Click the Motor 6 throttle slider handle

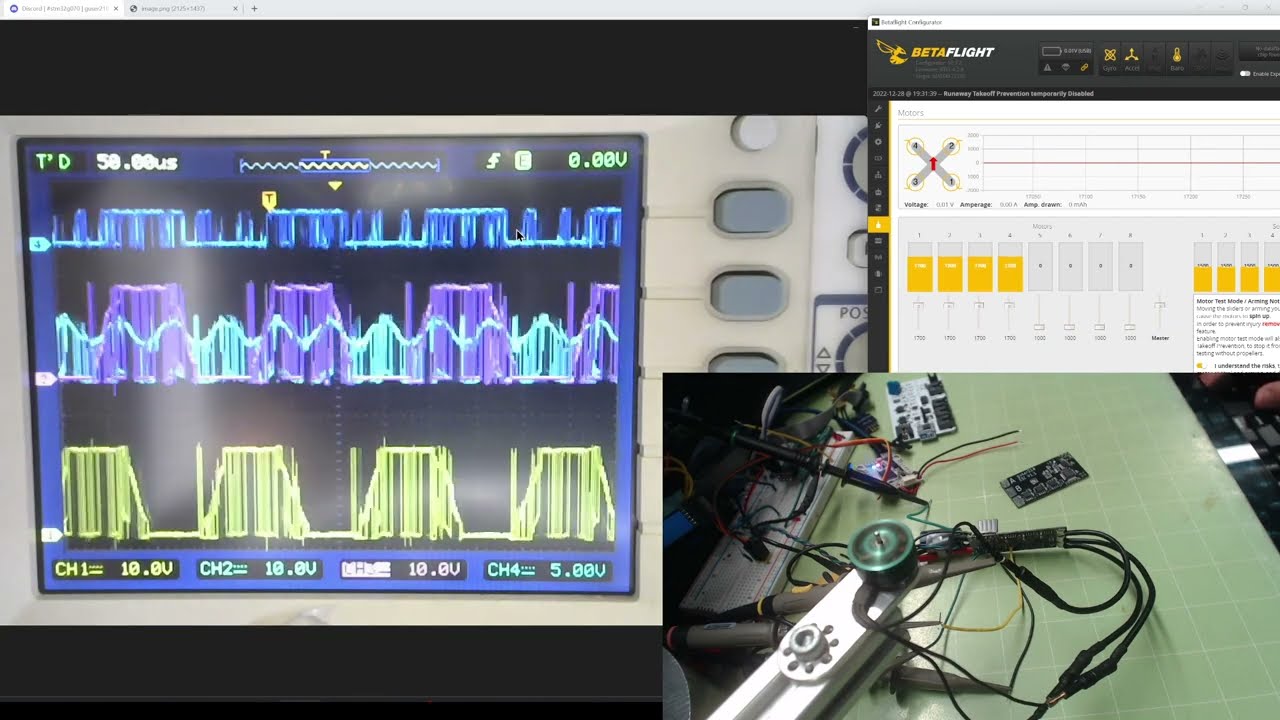pyautogui.click(x=1069, y=327)
